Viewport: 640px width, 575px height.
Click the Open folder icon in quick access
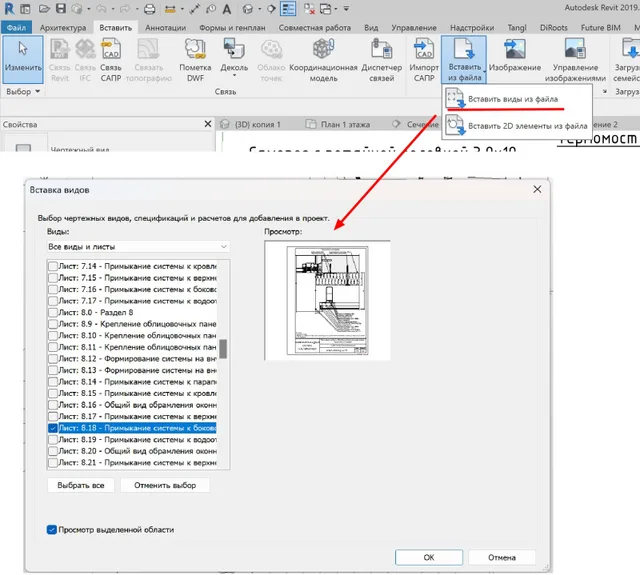pos(44,9)
